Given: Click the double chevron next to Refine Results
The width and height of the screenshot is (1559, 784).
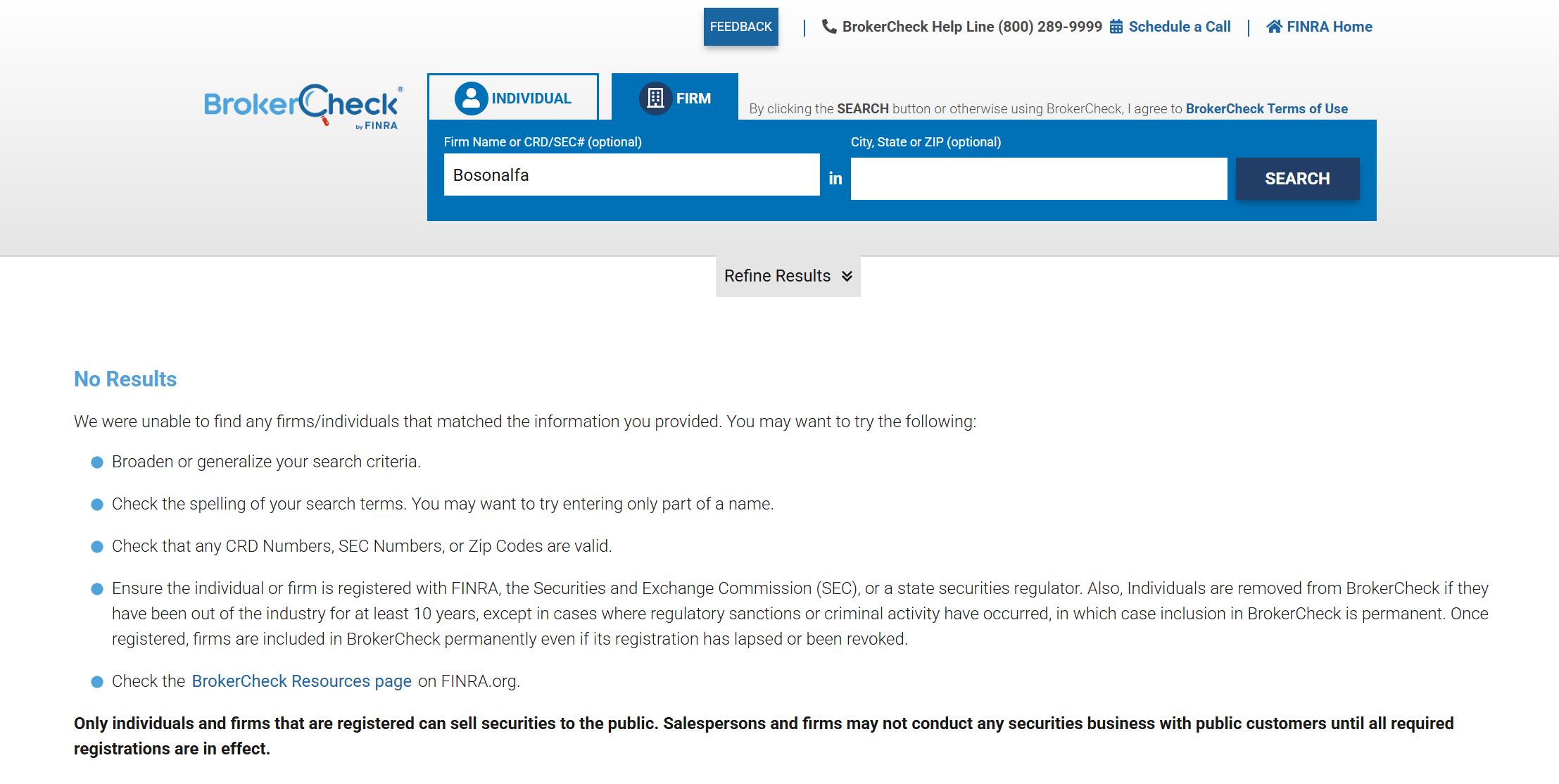Looking at the screenshot, I should point(847,276).
